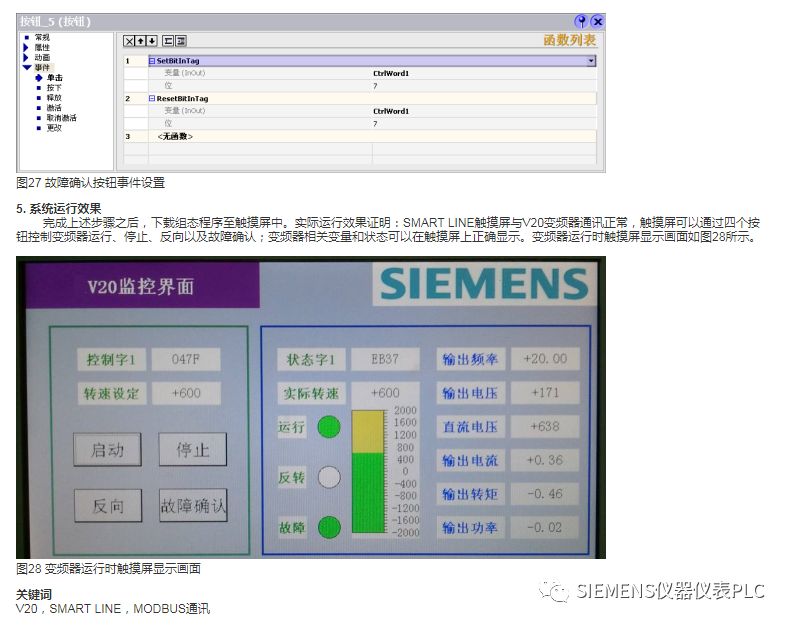Click the 转速设定 value field +600

pyautogui.click(x=186, y=393)
